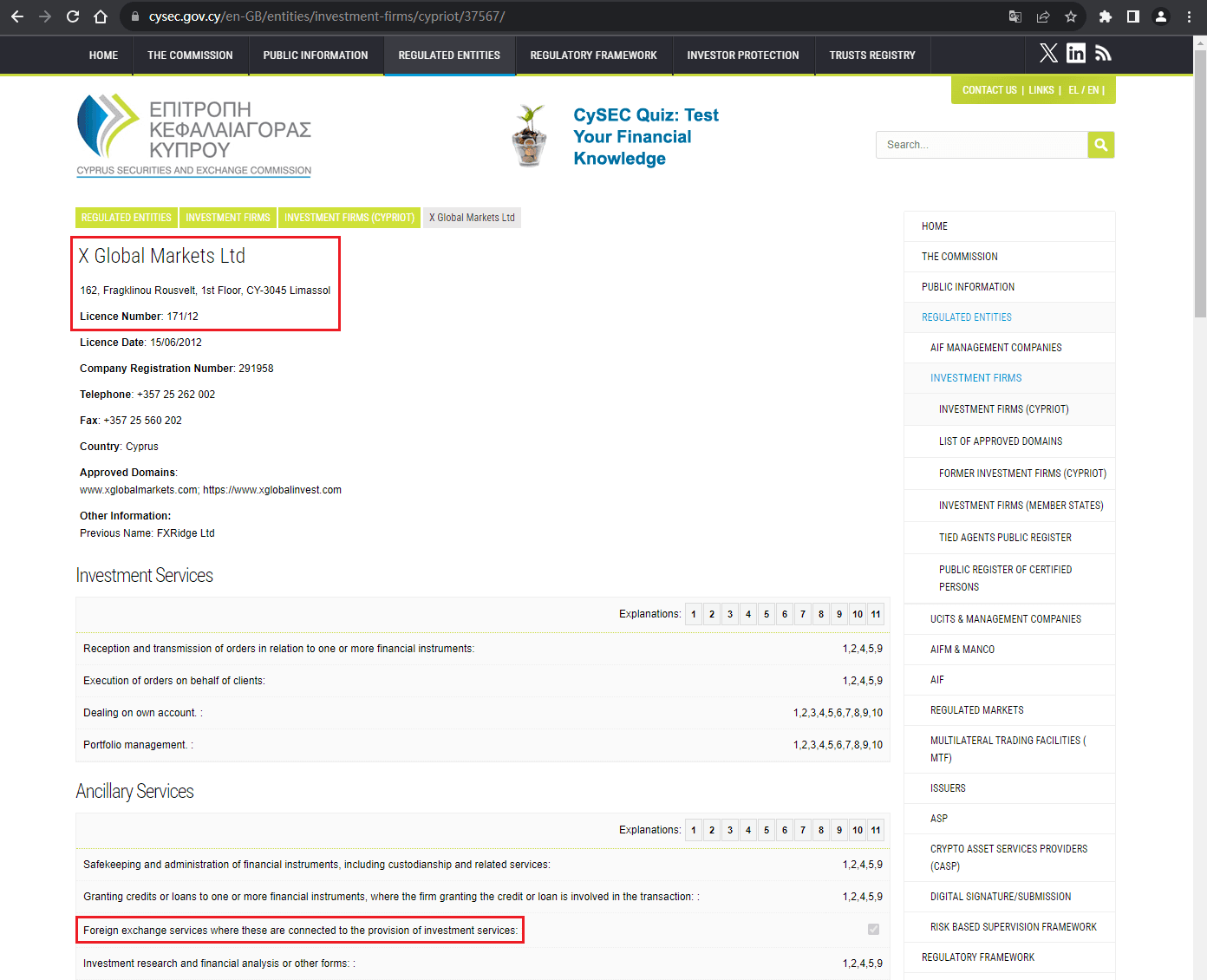Click the address bar URL
Screen dimensions: 1207x980
coord(327,16)
